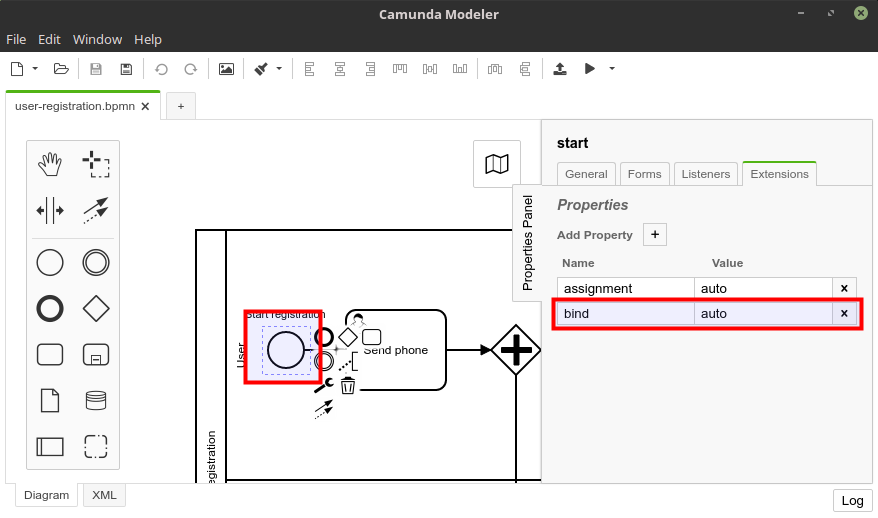
Task: Create a DataObjectReference from palette
Action: (x=50, y=400)
